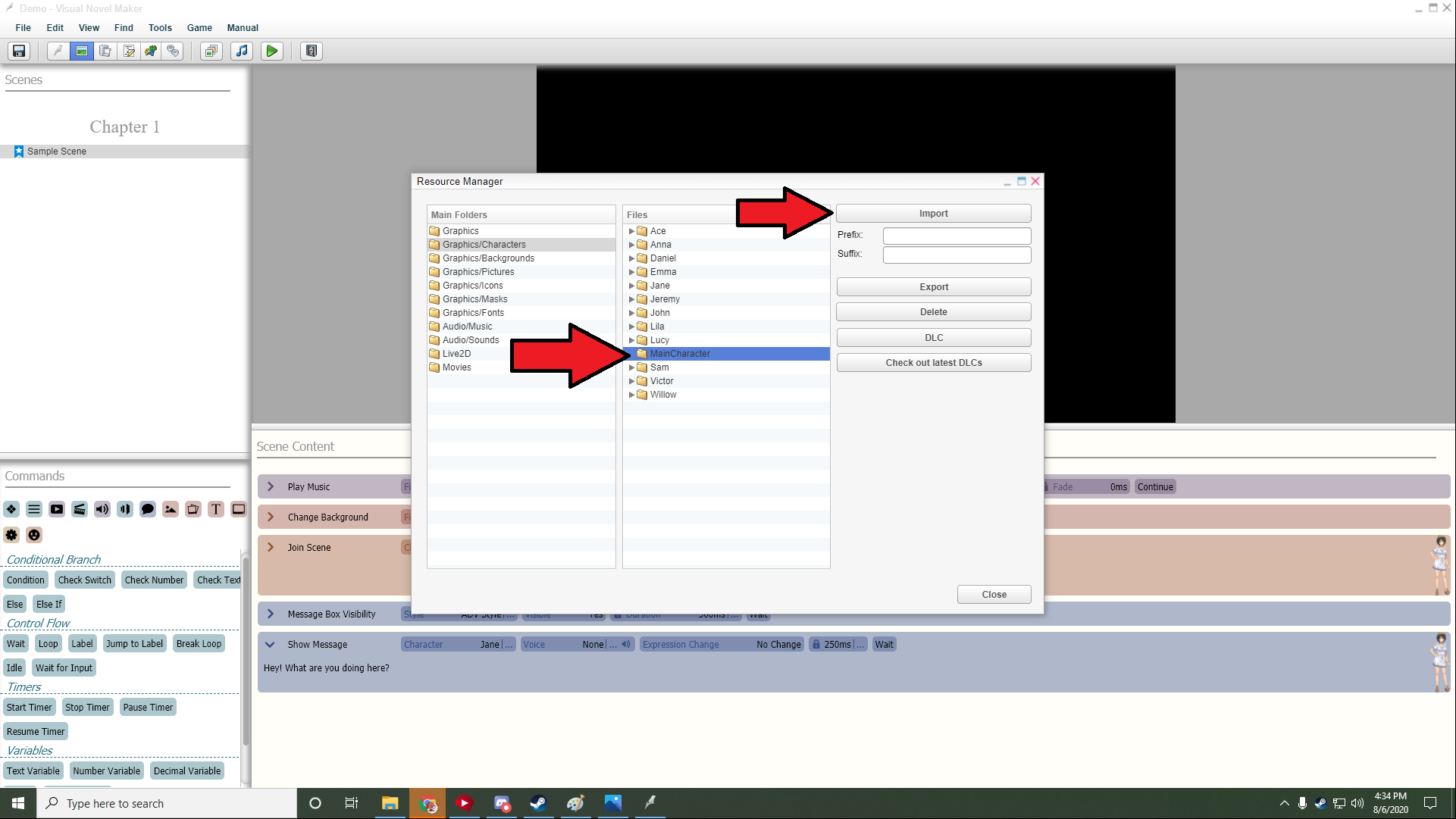Image resolution: width=1456 pixels, height=819 pixels.
Task: Open the Game menu
Action: point(199,27)
